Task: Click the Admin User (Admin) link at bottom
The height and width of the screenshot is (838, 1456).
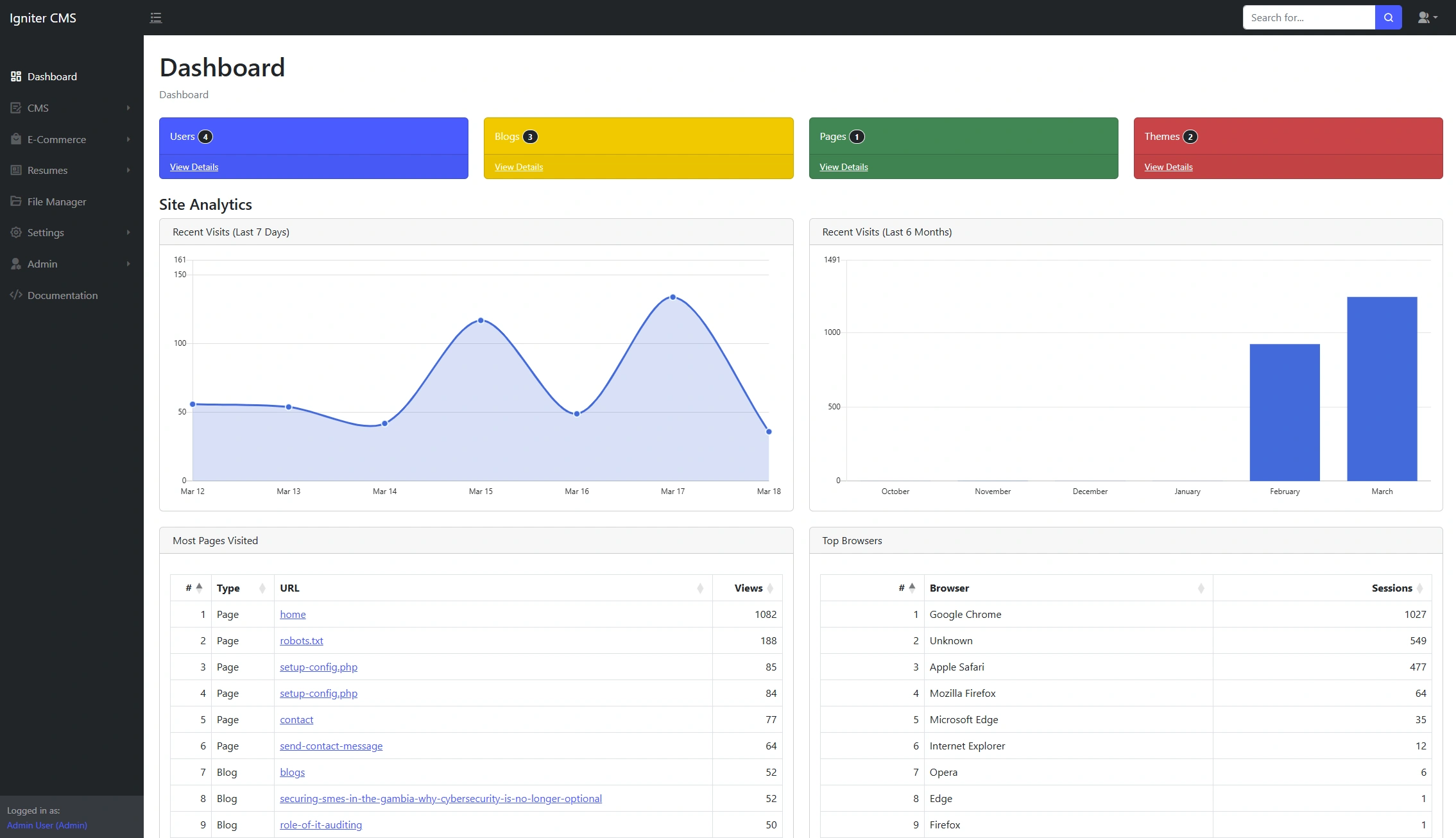Action: 46,825
